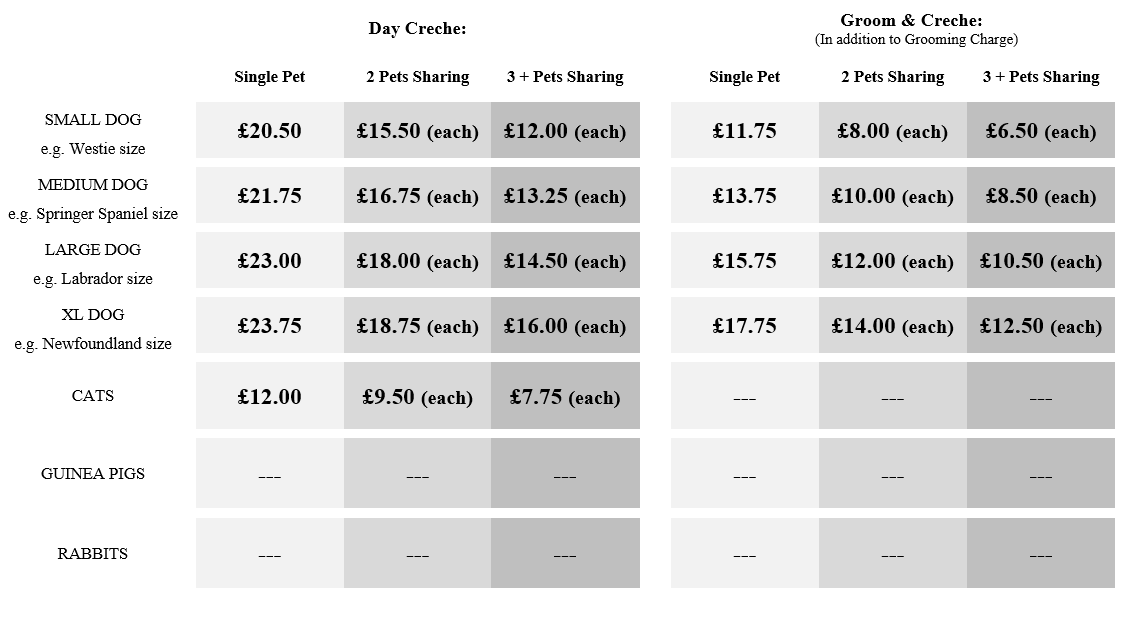This screenshot has height=619, width=1140.
Task: Select the SMALL DOG row label
Action: click(x=93, y=119)
